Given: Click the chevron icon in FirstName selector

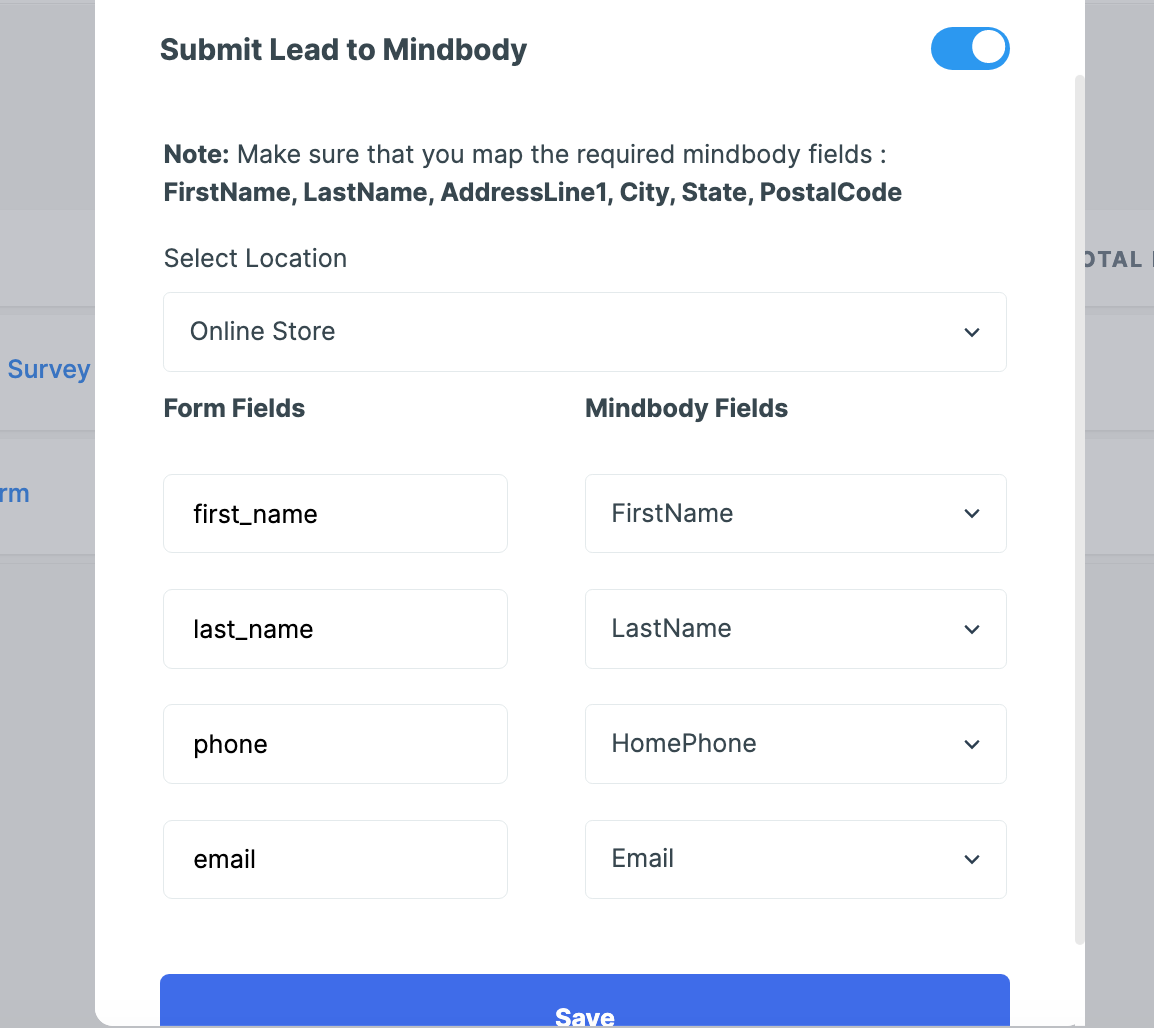Looking at the screenshot, I should 971,514.
